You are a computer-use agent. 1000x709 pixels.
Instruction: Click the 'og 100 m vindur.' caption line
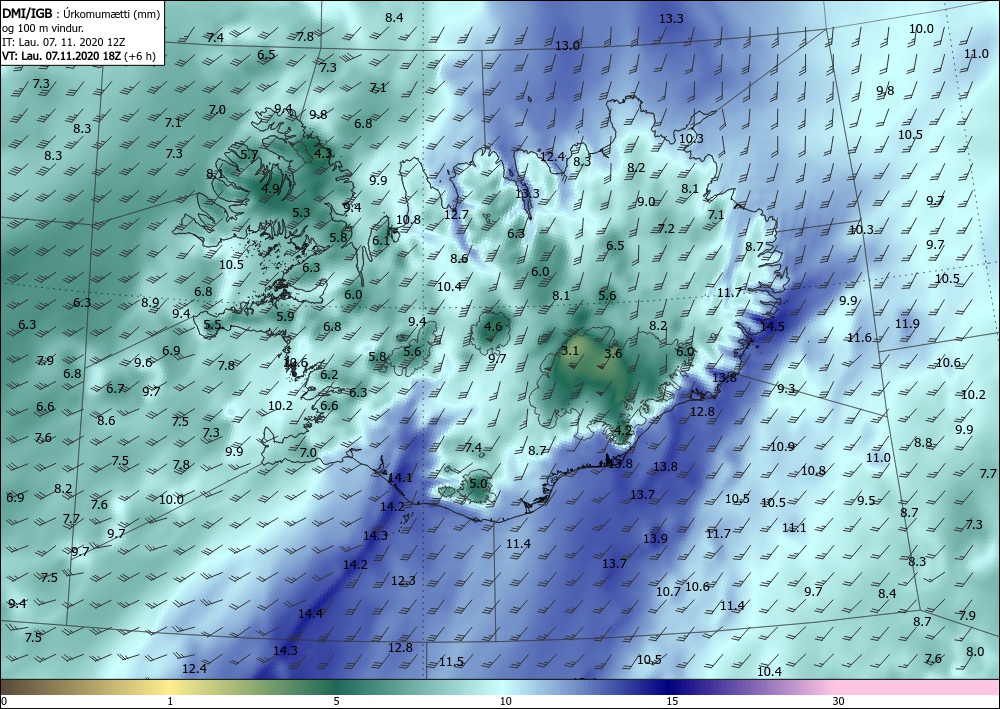click(43, 28)
